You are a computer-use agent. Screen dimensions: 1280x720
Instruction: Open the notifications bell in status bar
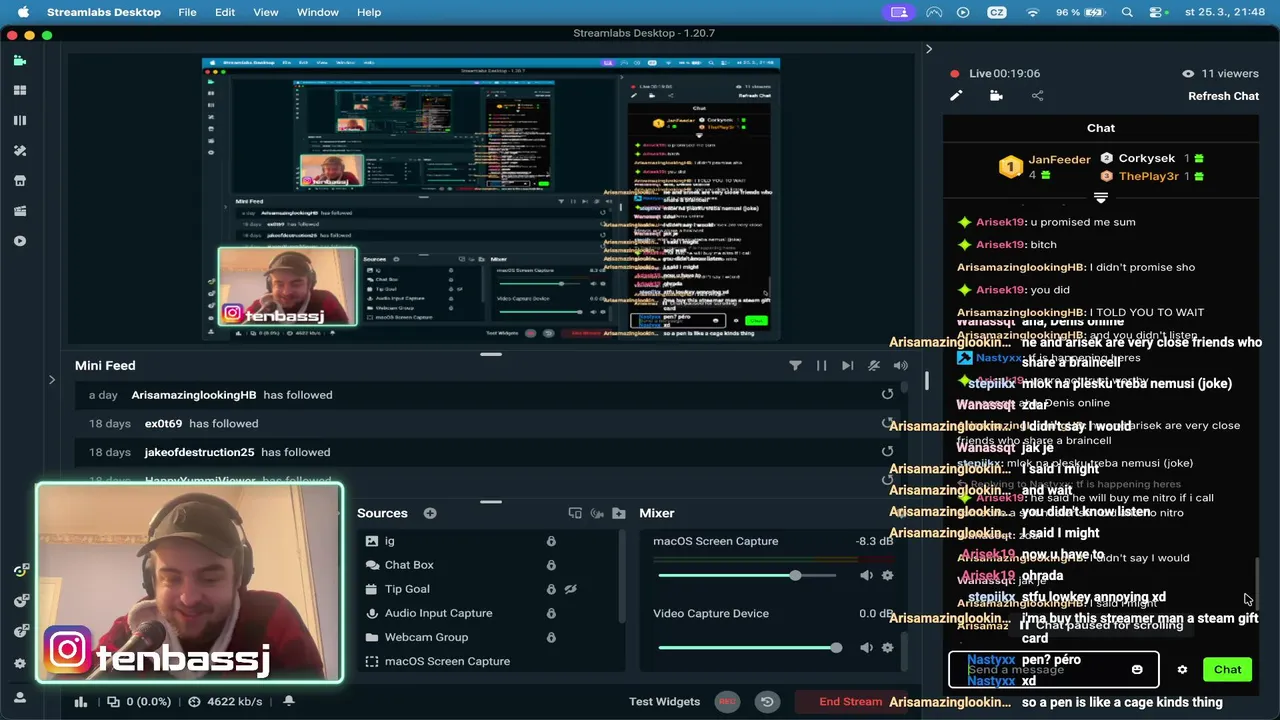289,702
